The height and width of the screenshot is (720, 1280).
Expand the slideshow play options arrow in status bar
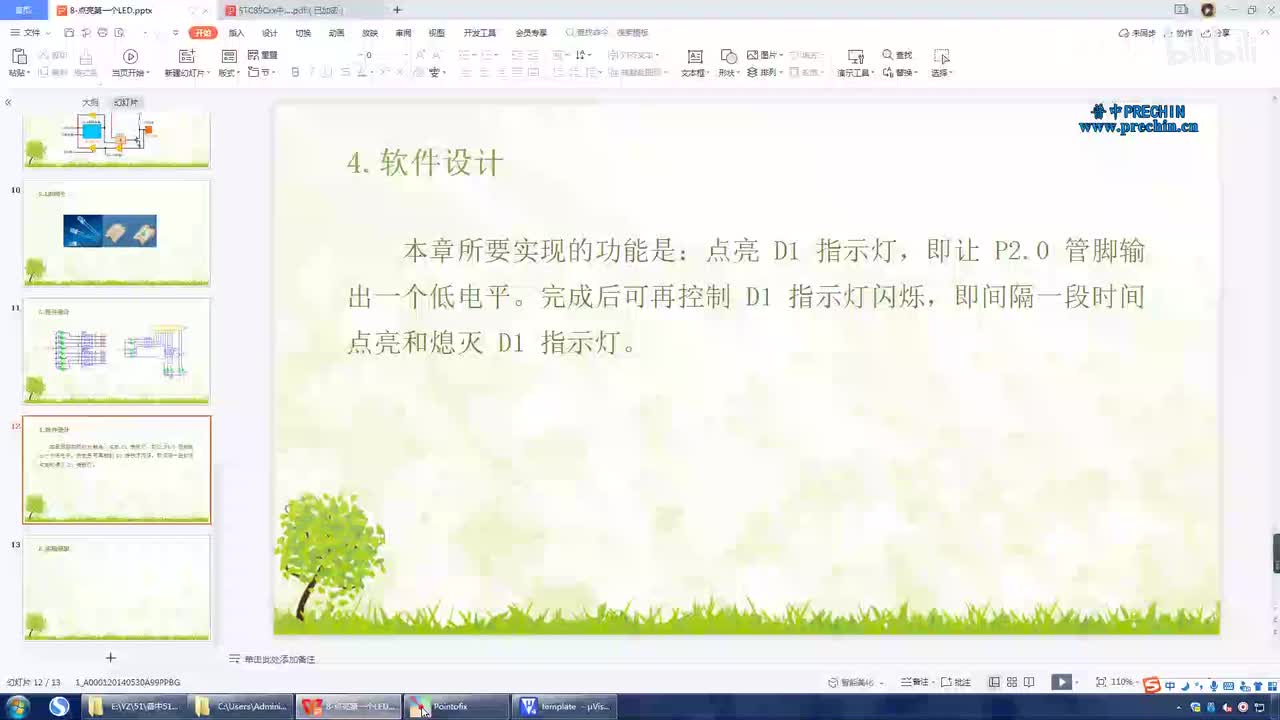(1079, 682)
